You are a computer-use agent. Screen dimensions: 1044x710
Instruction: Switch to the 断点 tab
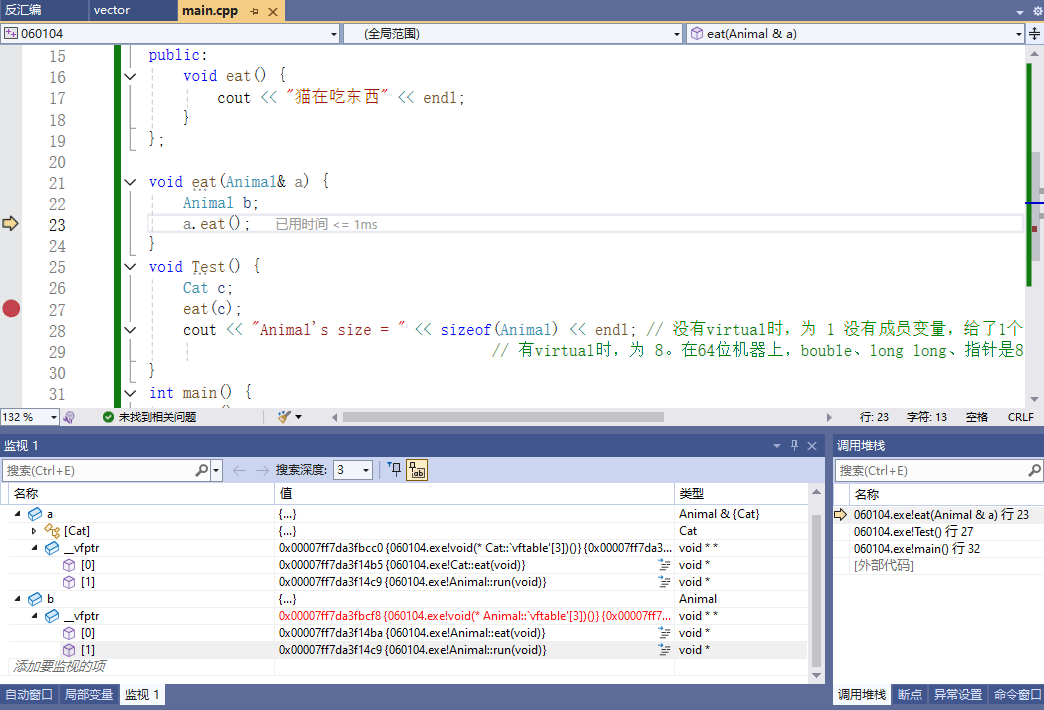(x=910, y=695)
